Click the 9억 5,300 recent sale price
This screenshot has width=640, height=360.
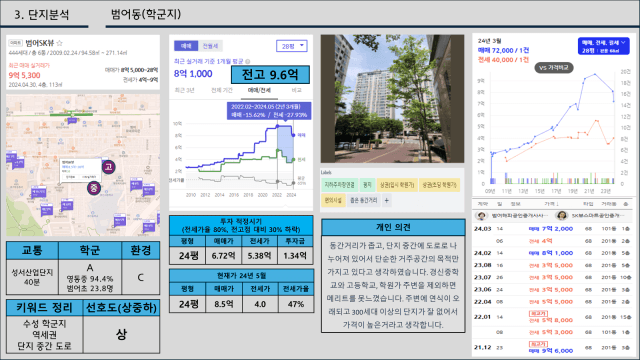coord(24,76)
